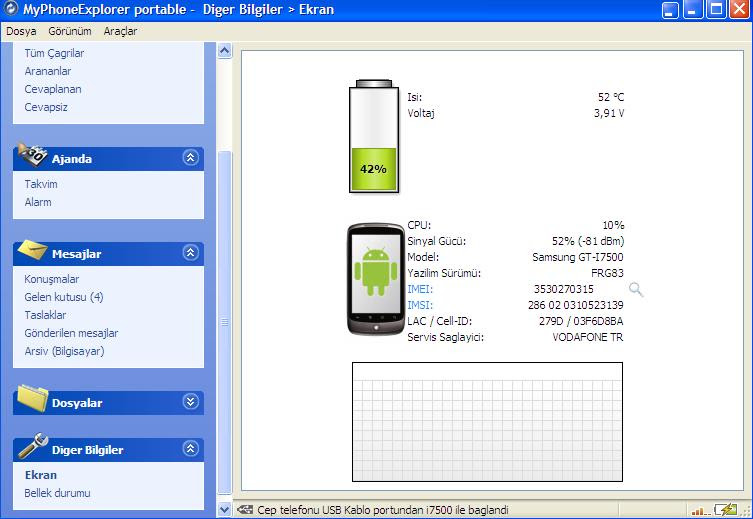Open Gönderilen mesajlar sent messages
753x519 pixels.
[x=71, y=333]
